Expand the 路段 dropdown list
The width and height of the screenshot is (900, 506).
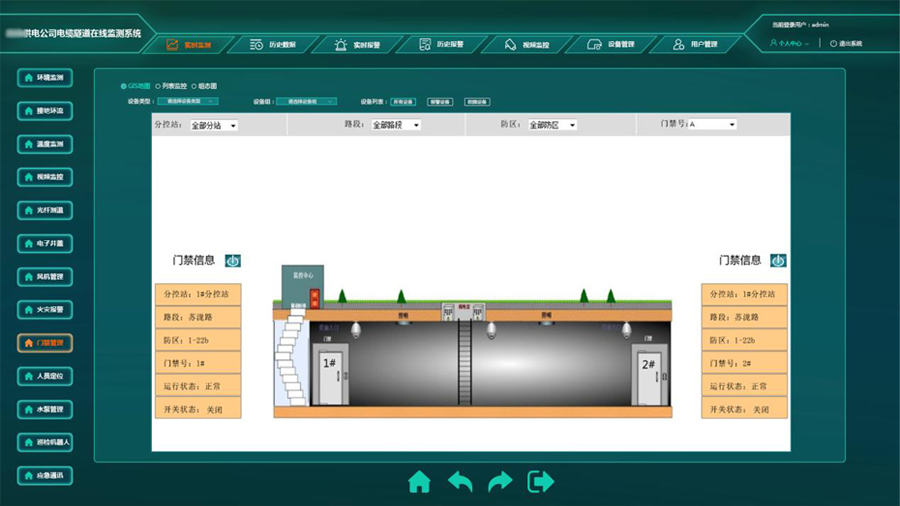click(396, 126)
